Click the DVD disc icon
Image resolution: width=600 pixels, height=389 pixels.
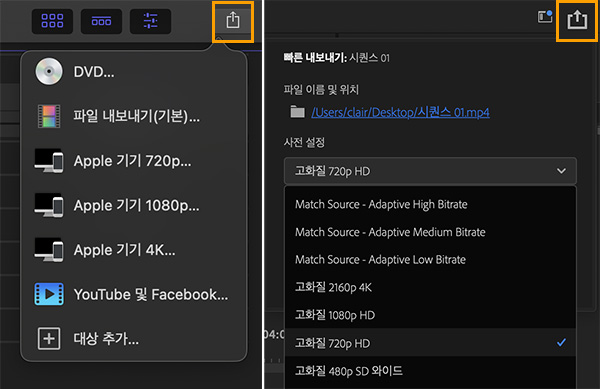tap(49, 71)
